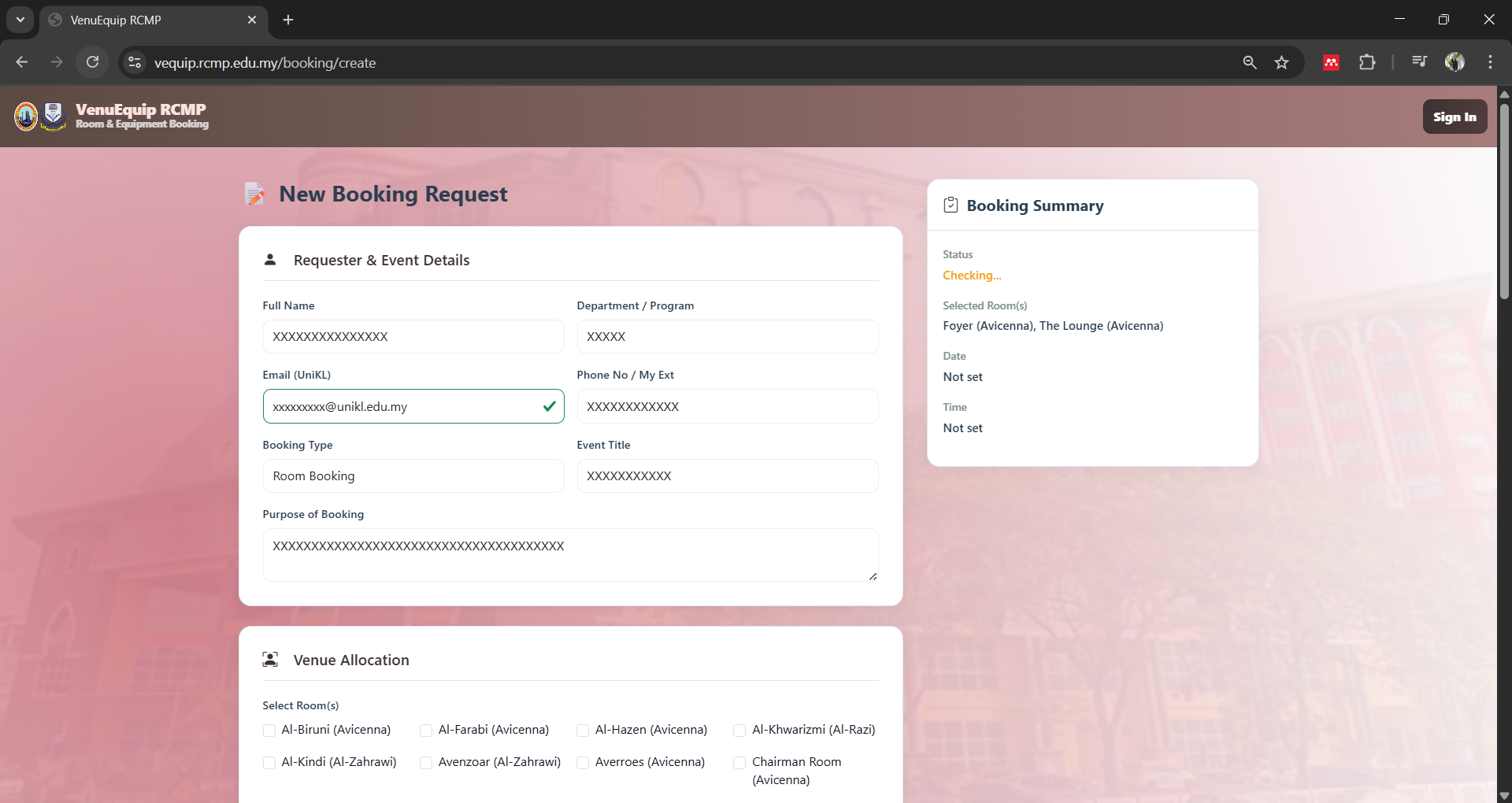The height and width of the screenshot is (803, 1512).
Task: Check the Averroes (Avicenna) room
Action: (583, 763)
